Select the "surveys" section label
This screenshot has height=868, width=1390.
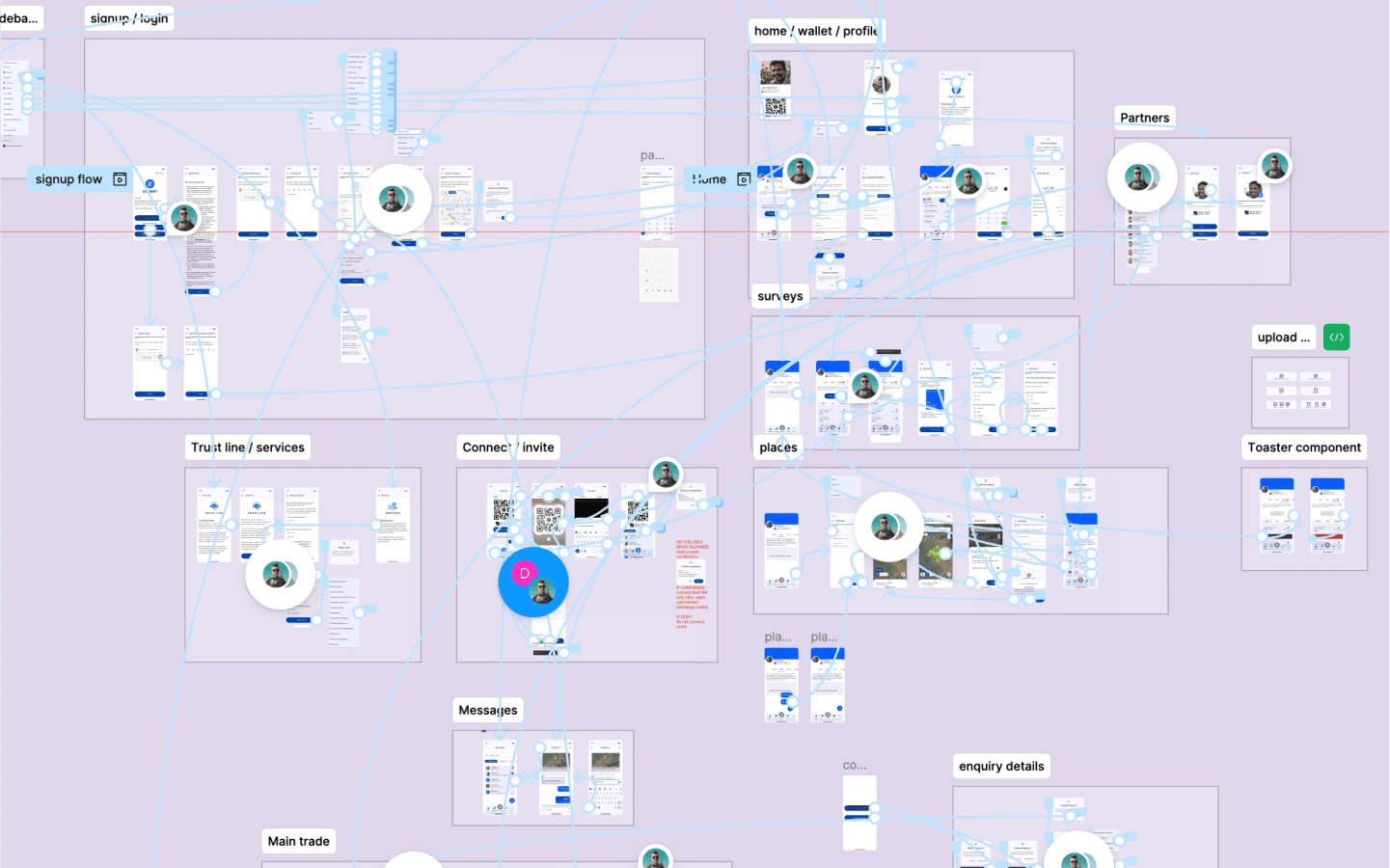coord(780,296)
